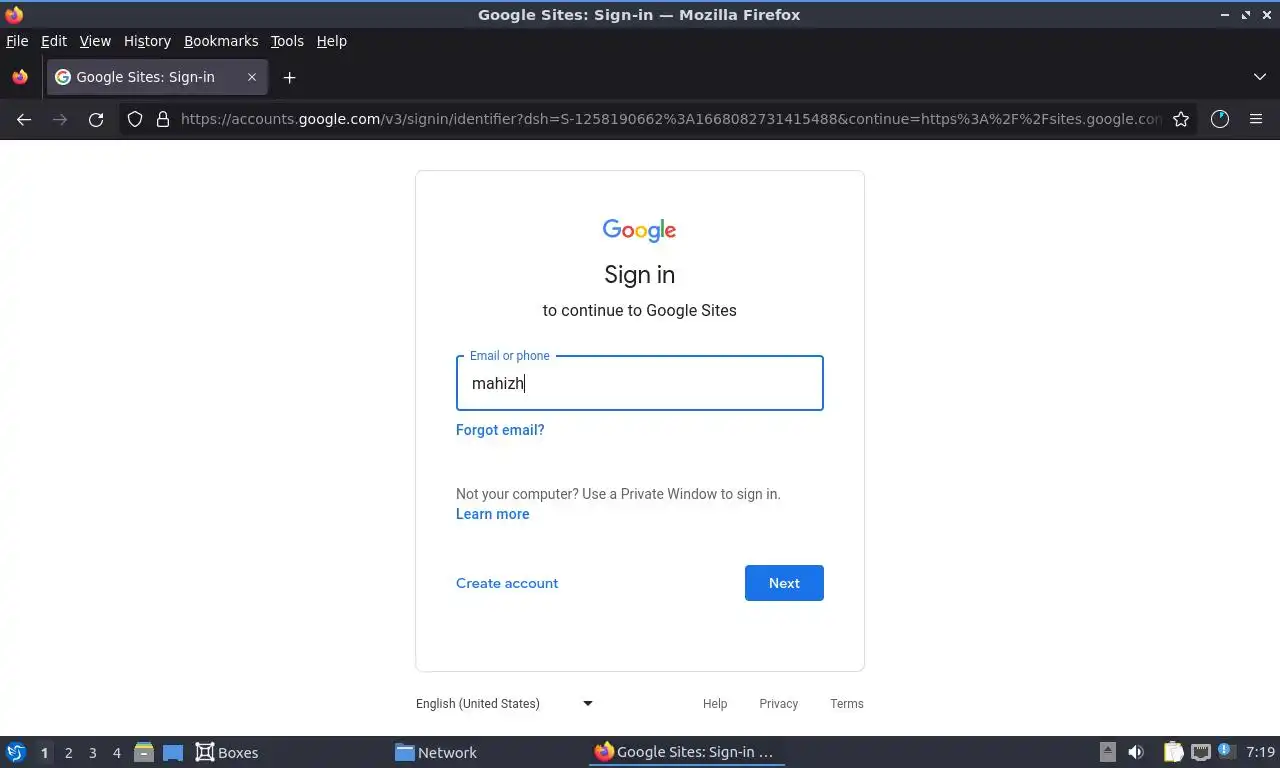Click the blue Next button
Screen dimensions: 1280x768
click(784, 583)
